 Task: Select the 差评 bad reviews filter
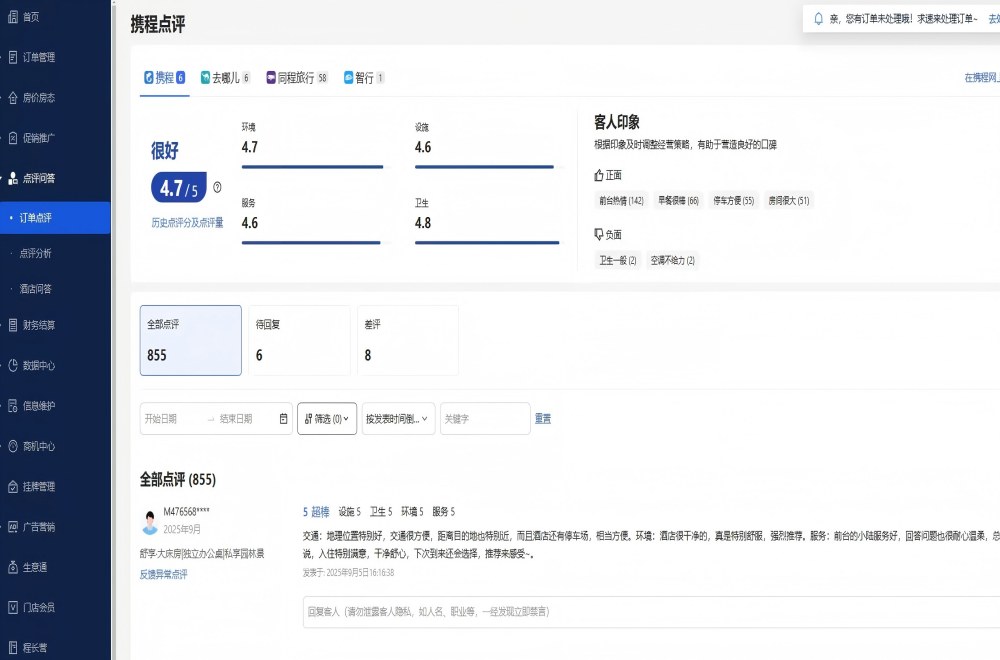(x=407, y=340)
